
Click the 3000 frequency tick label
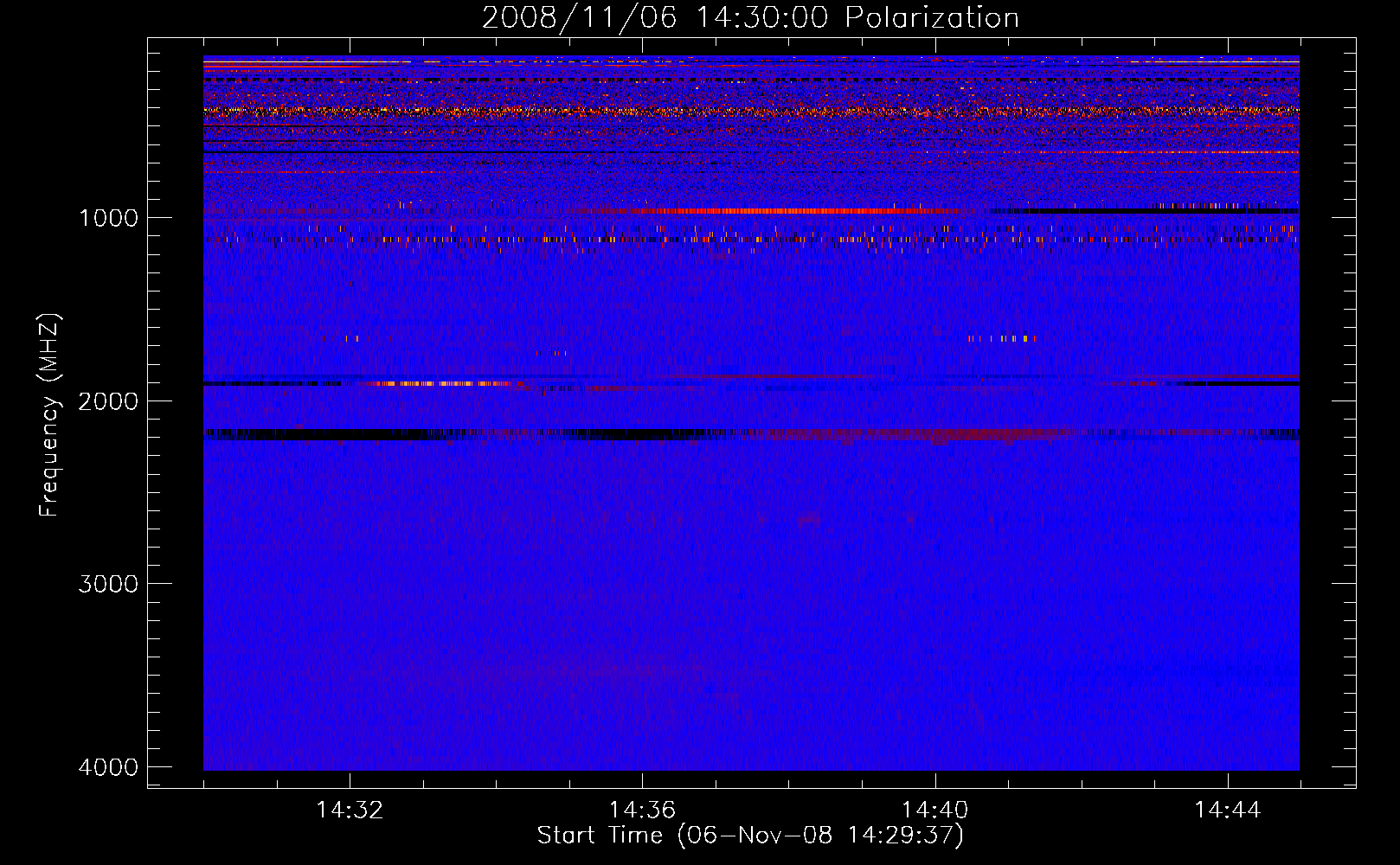point(108,584)
